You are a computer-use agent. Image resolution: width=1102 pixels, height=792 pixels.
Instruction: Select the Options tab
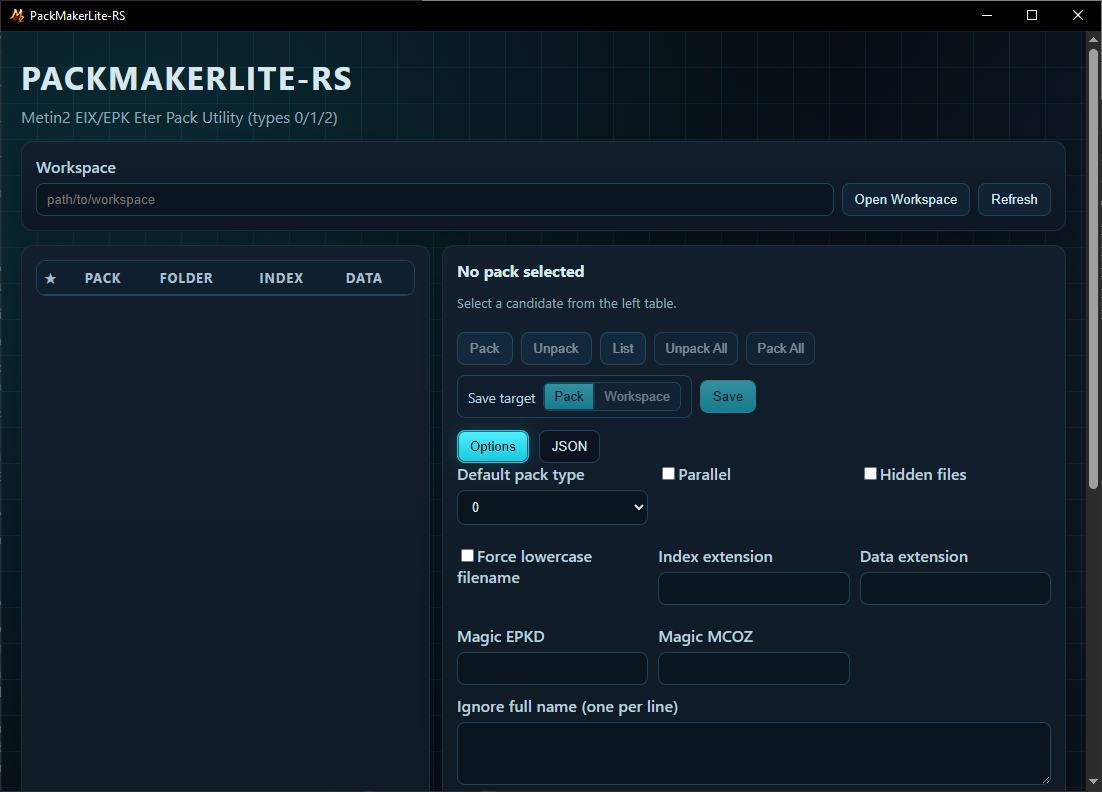coord(493,446)
